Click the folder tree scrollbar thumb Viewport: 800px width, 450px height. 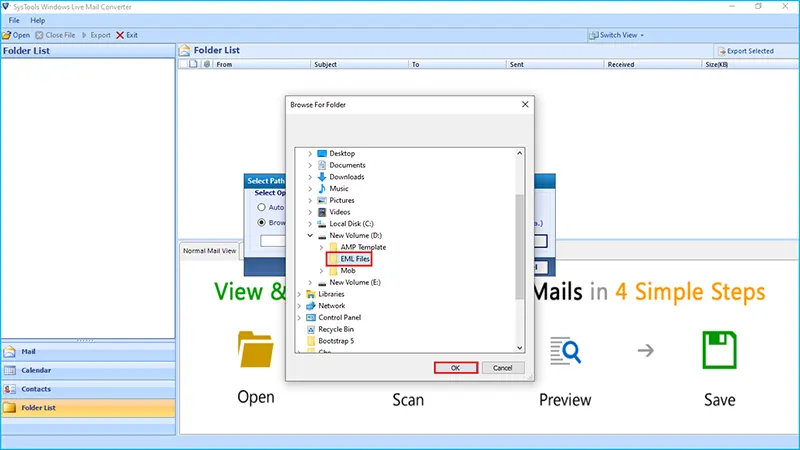[519, 246]
